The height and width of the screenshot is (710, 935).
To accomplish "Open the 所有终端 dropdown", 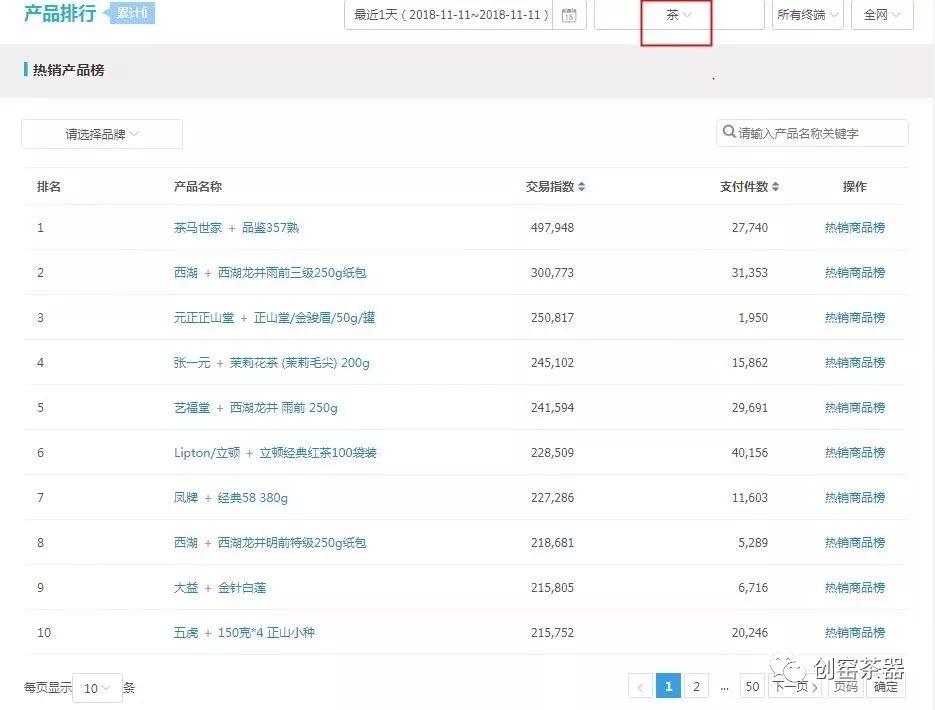I will tap(807, 15).
